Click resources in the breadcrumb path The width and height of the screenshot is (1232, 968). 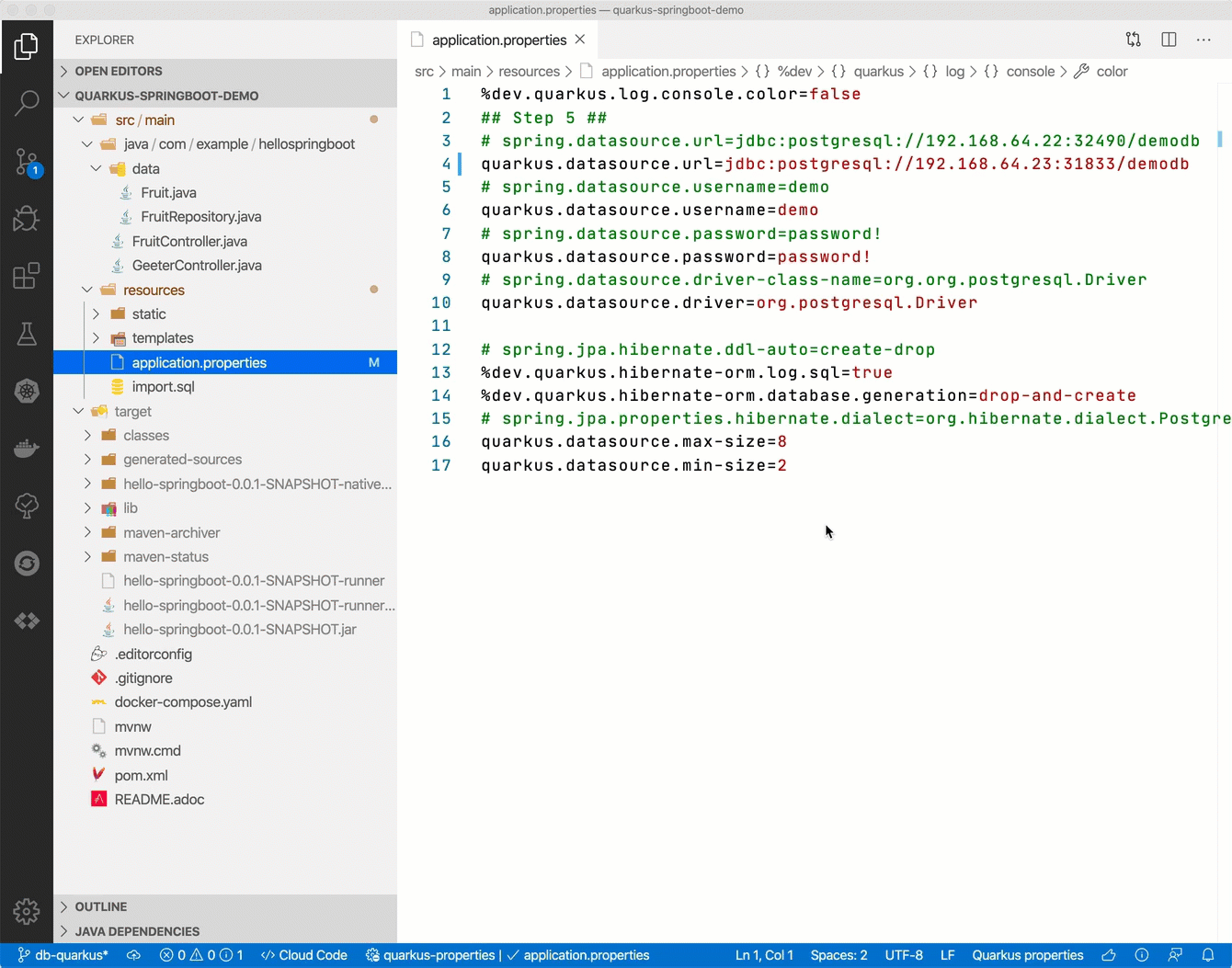529,72
